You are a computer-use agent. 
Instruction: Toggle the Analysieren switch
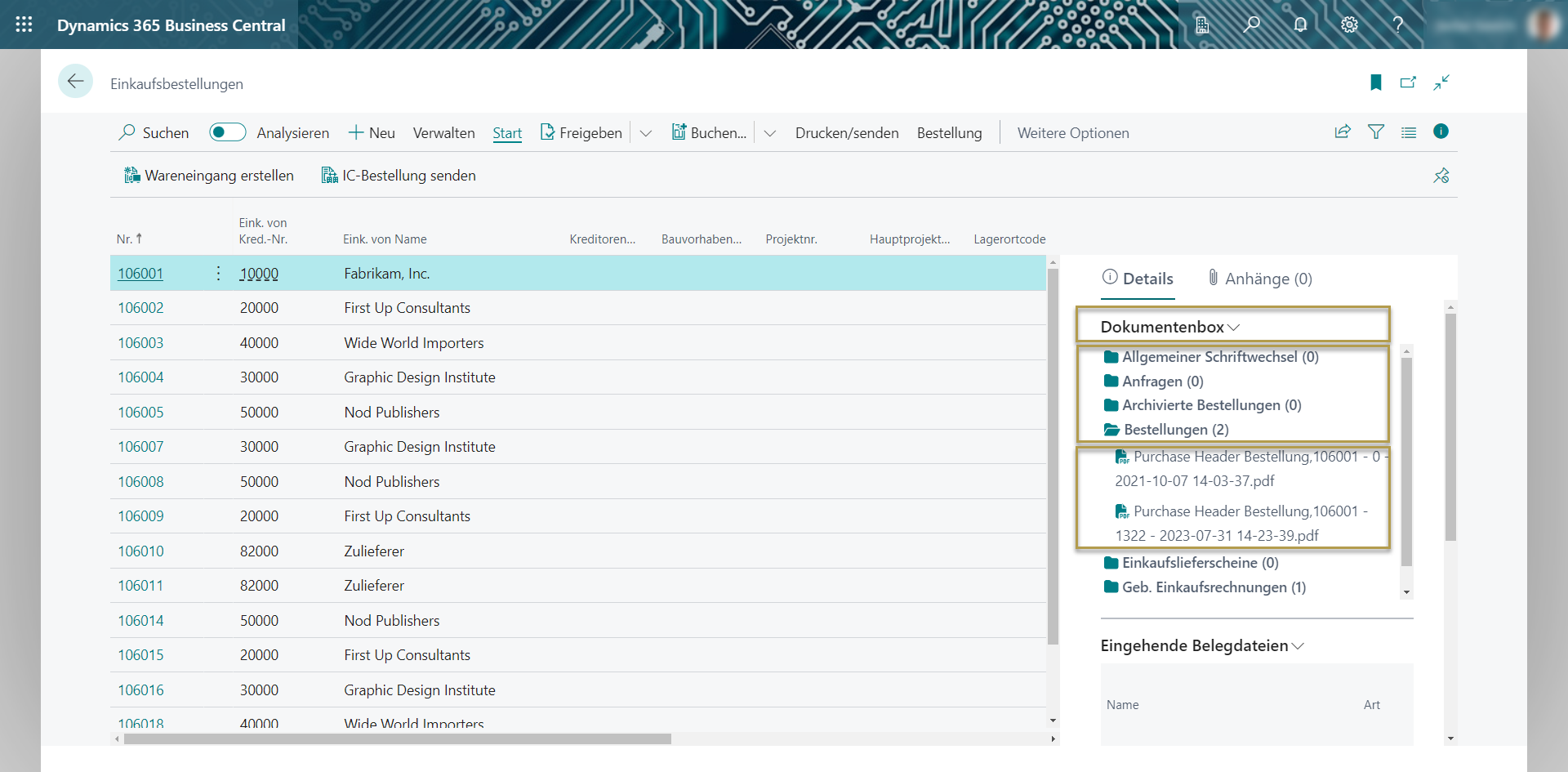(x=227, y=132)
